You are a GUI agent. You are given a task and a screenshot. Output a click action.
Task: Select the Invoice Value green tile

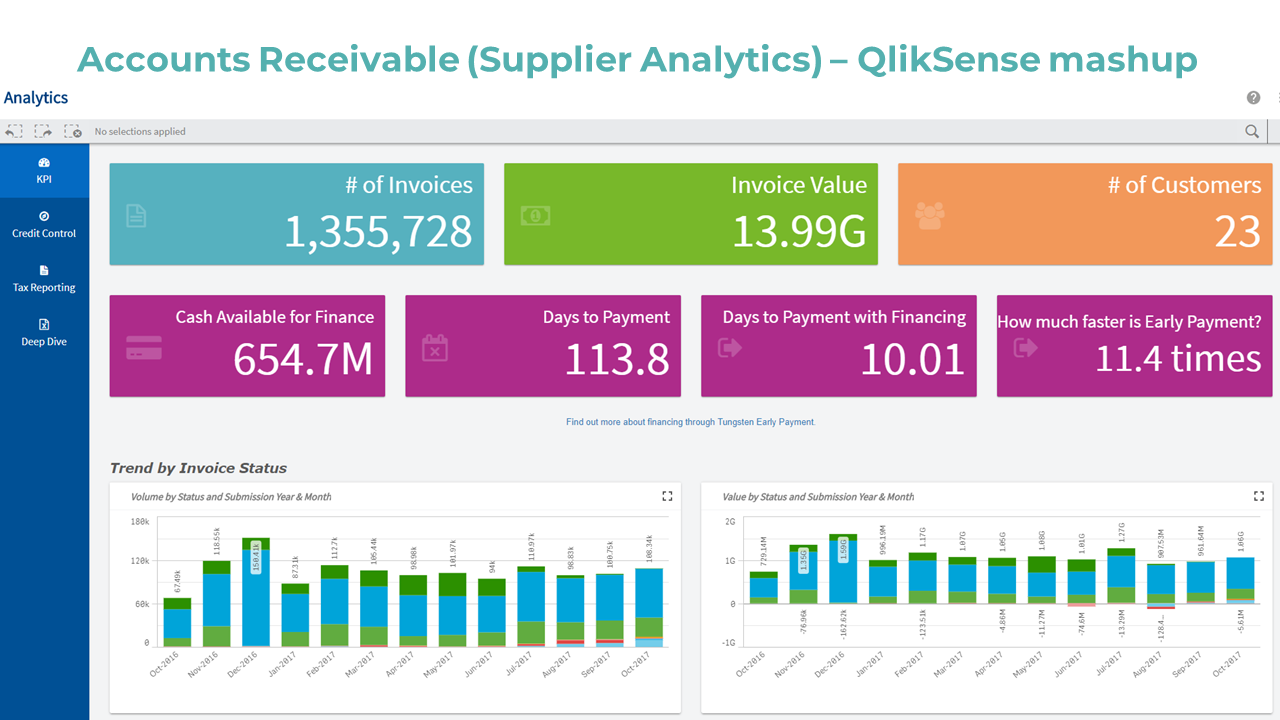click(690, 214)
